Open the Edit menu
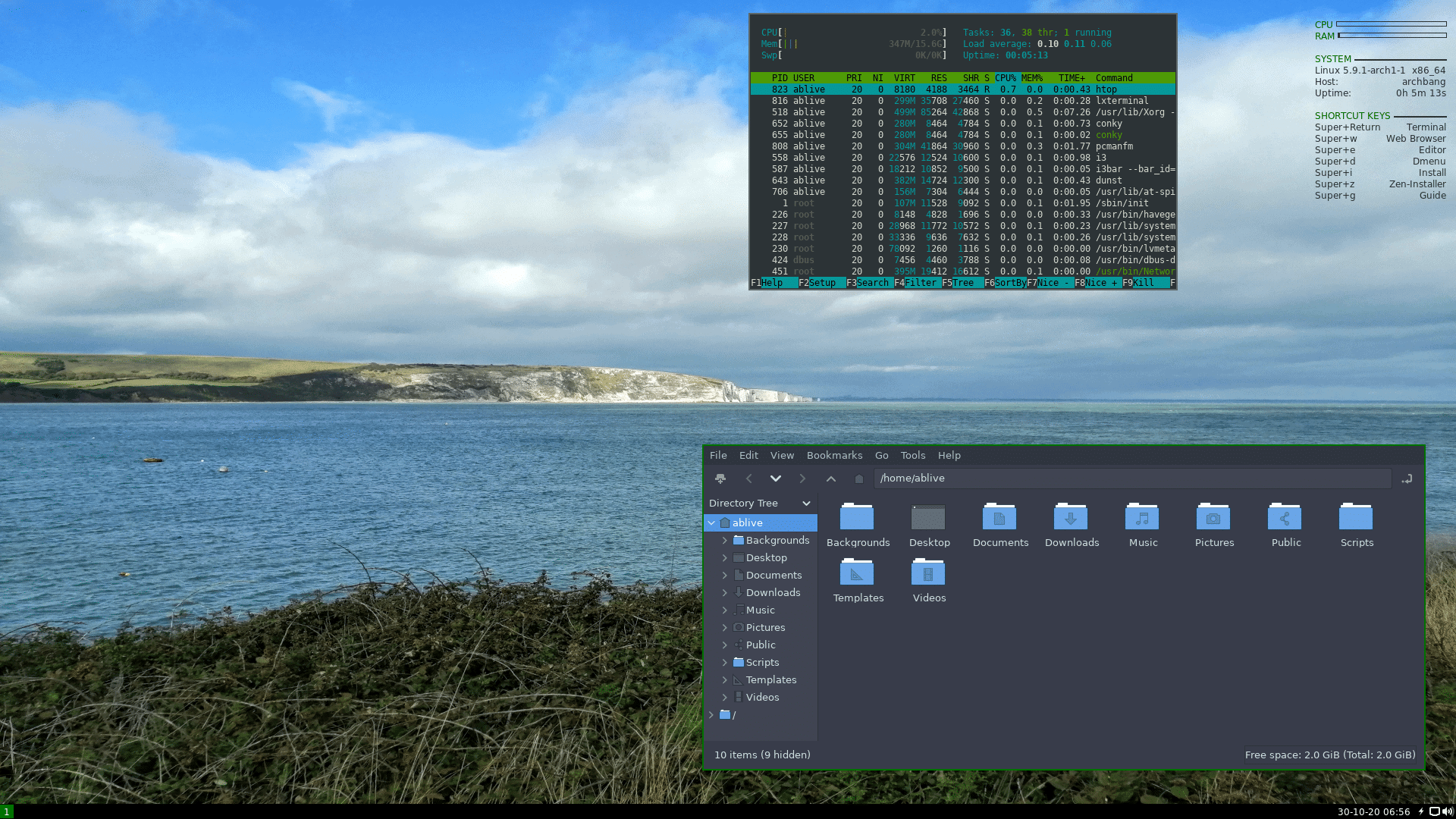The image size is (1456, 819). [x=748, y=455]
